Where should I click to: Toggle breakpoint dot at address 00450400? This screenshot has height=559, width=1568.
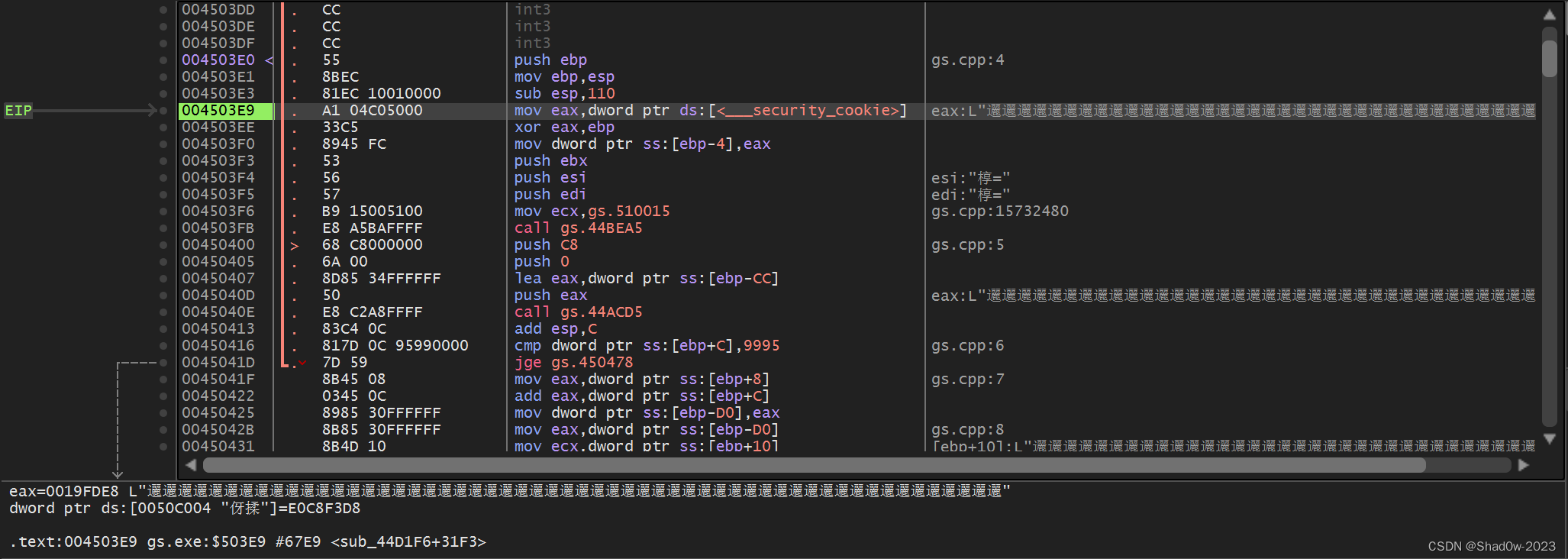(x=163, y=245)
